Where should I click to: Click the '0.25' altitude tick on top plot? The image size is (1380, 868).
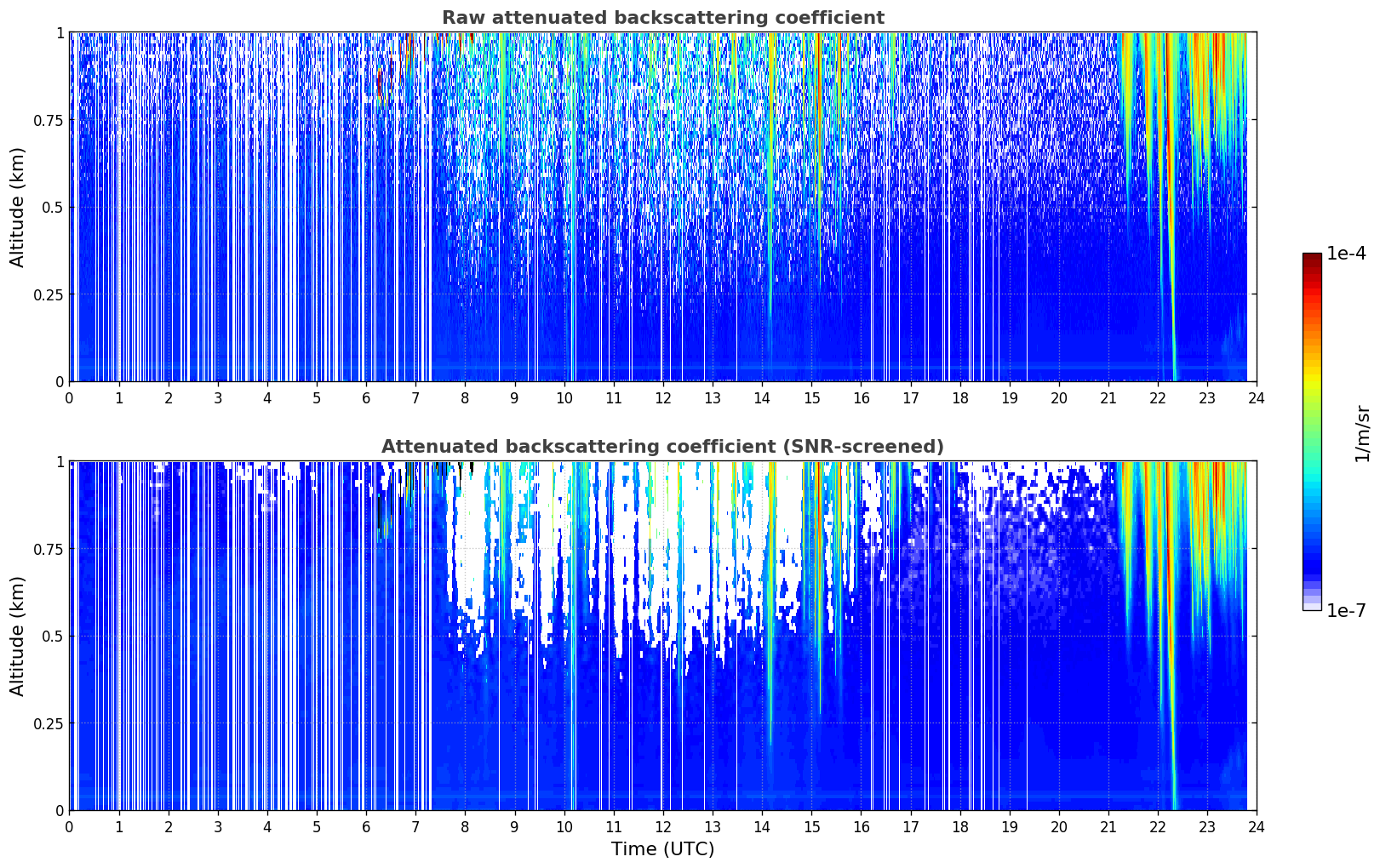(48, 294)
